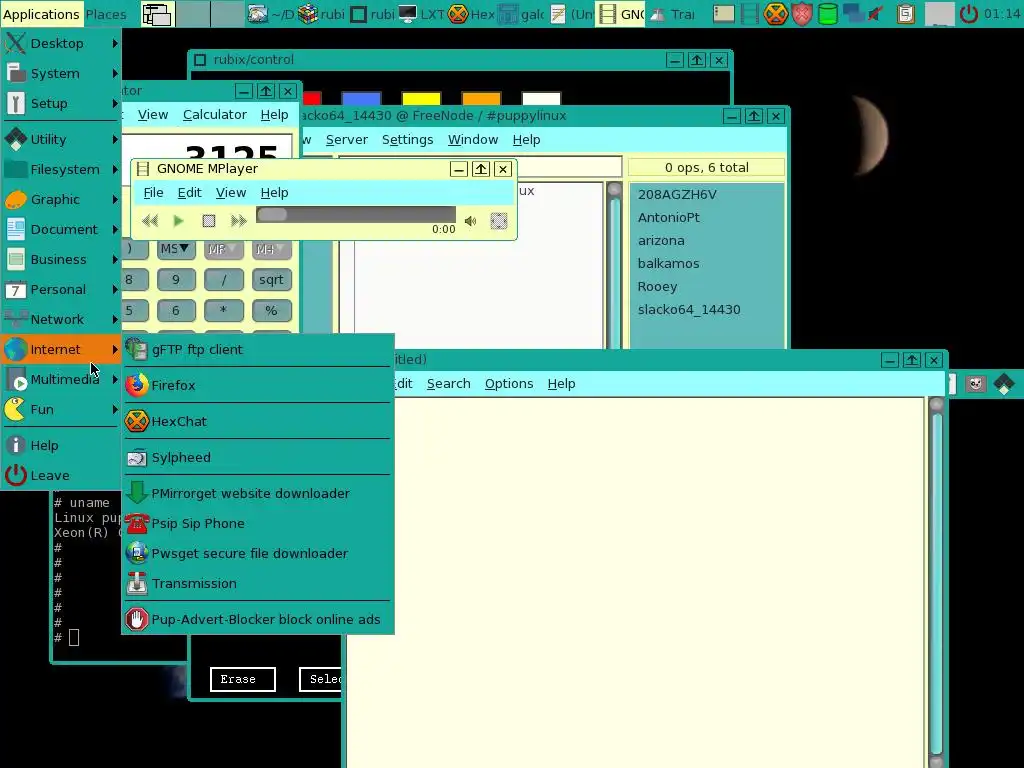Stop playback in GNOME MPlayer
This screenshot has width=1024, height=768.
coord(208,221)
